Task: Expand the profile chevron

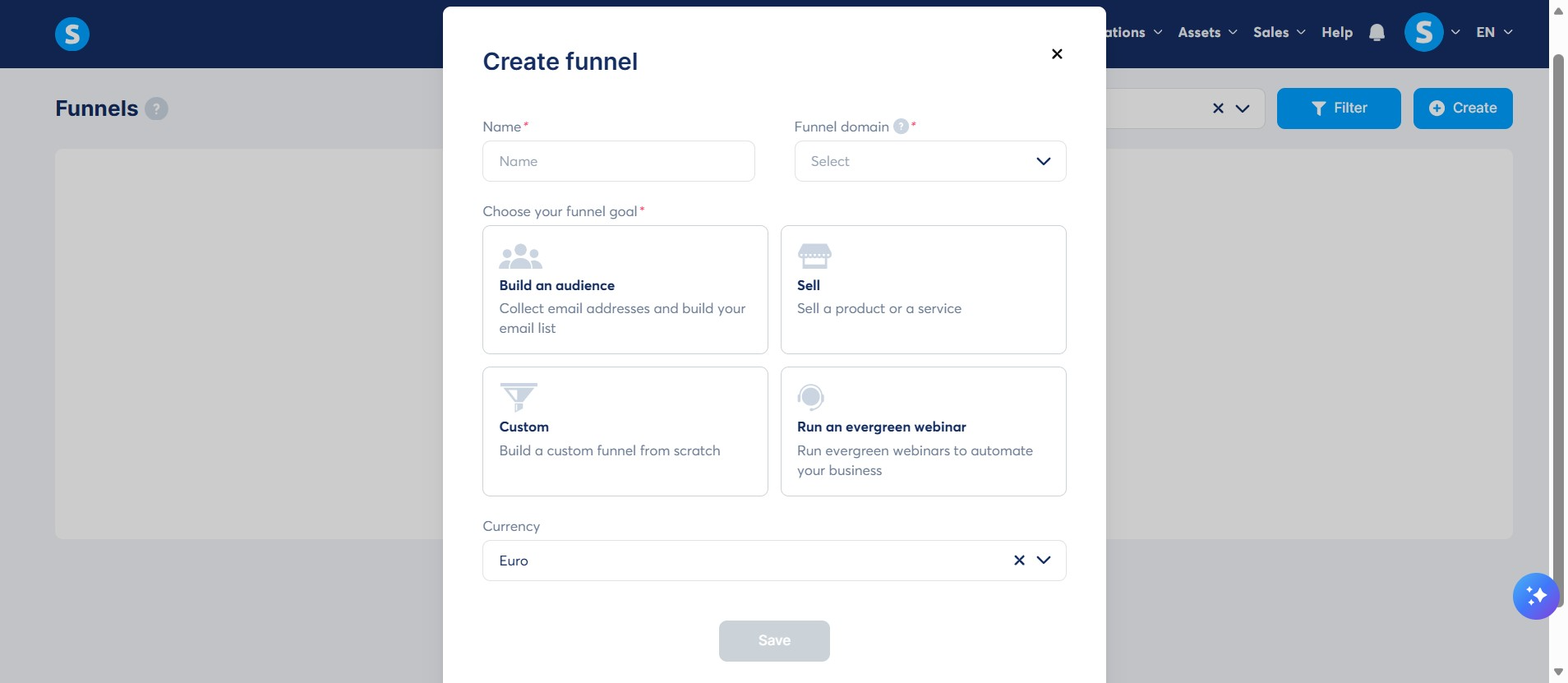Action: (x=1455, y=32)
